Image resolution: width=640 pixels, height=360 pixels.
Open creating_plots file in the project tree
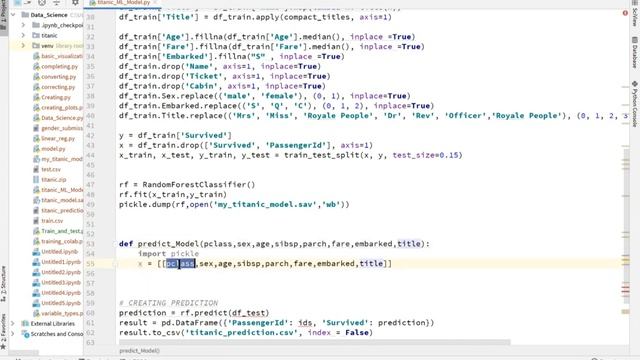58,107
